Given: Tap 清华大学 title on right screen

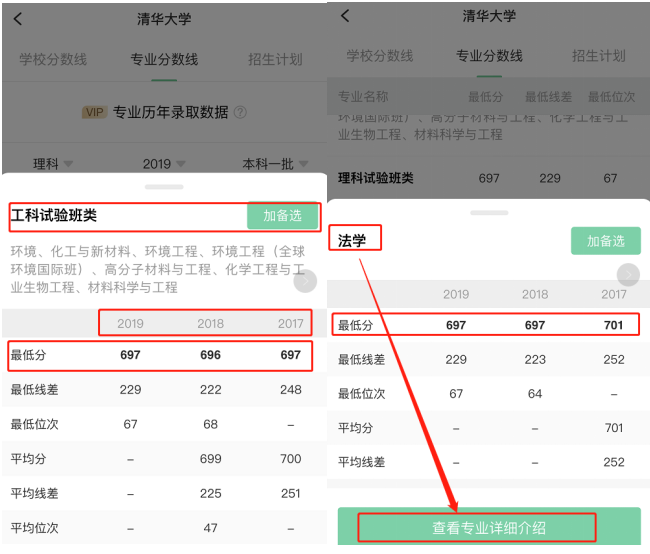Looking at the screenshot, I should pyautogui.click(x=489, y=16).
